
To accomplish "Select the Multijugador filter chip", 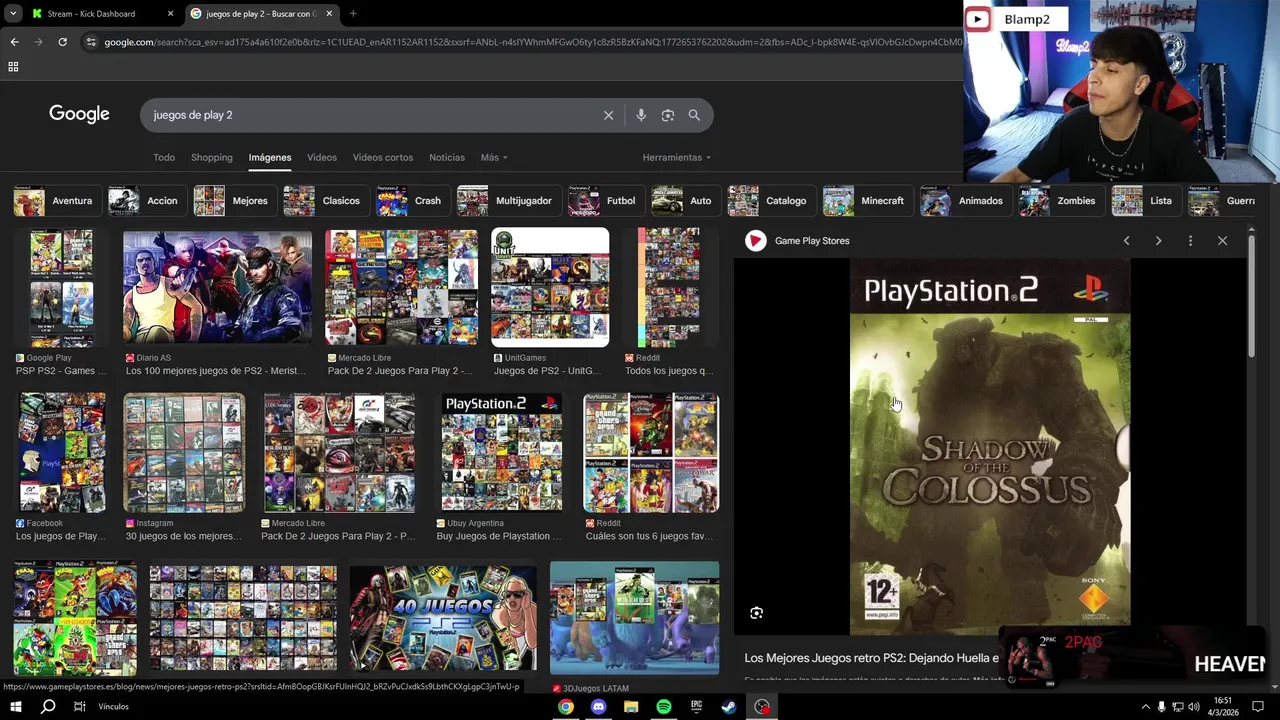I will pos(508,201).
